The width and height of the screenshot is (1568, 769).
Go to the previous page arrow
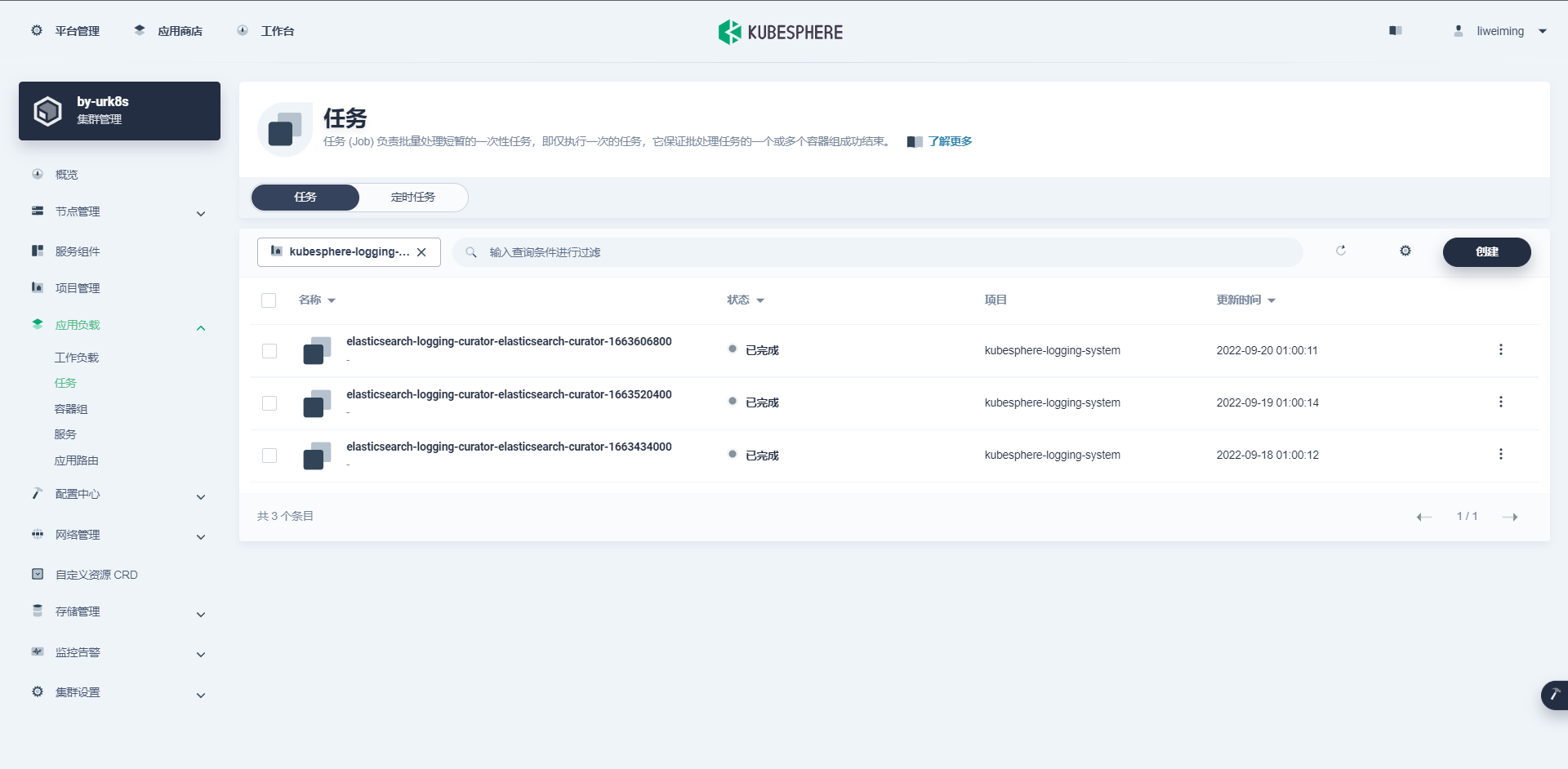[x=1424, y=517]
